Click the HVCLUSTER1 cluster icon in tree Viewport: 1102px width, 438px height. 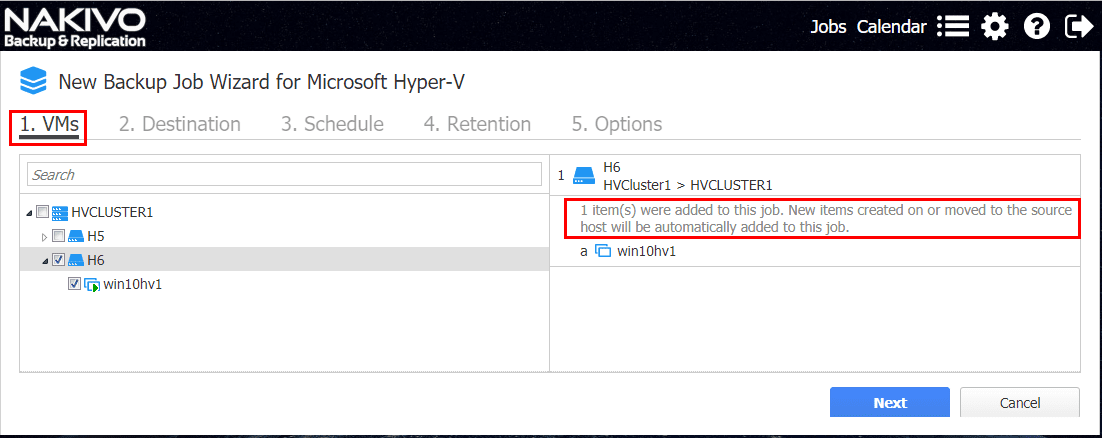point(59,212)
